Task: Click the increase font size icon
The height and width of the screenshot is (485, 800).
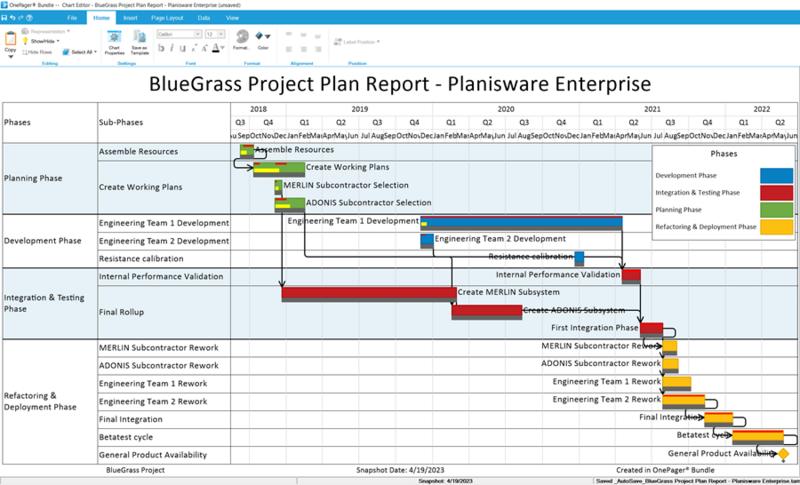Action: point(205,48)
